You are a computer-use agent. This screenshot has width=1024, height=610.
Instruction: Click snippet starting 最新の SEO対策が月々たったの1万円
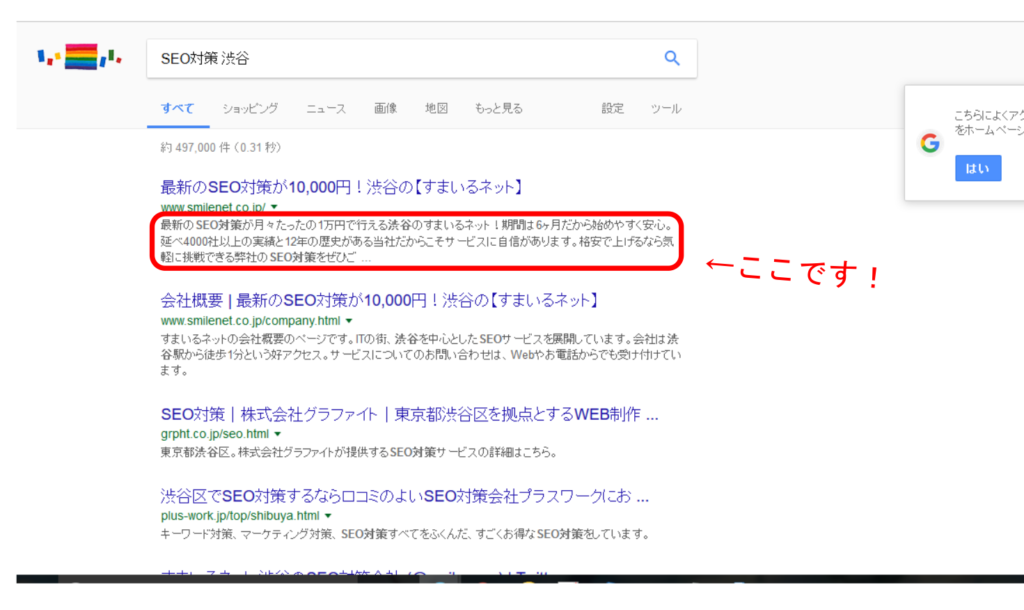click(417, 241)
